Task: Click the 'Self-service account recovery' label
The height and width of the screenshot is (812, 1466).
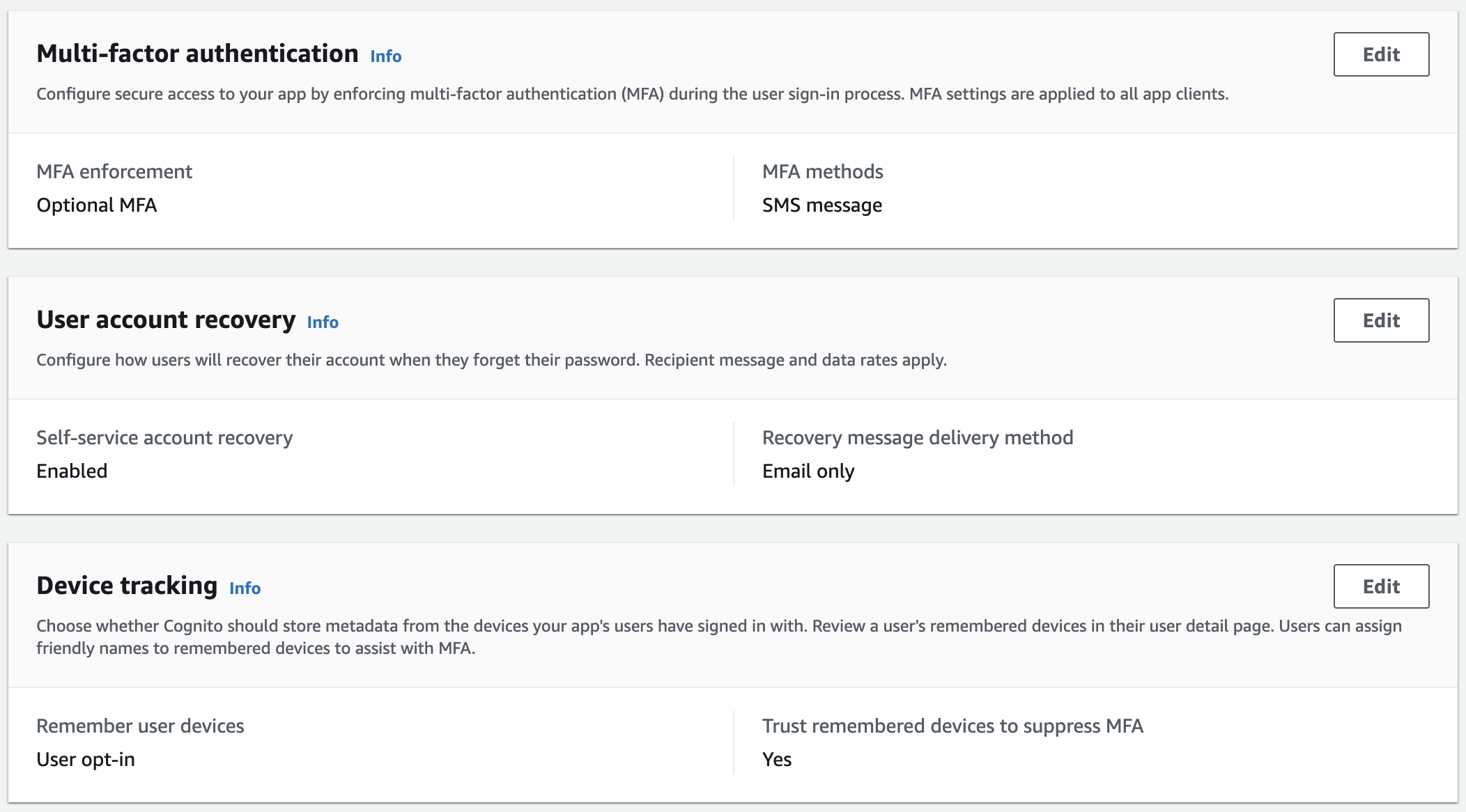Action: click(x=164, y=437)
